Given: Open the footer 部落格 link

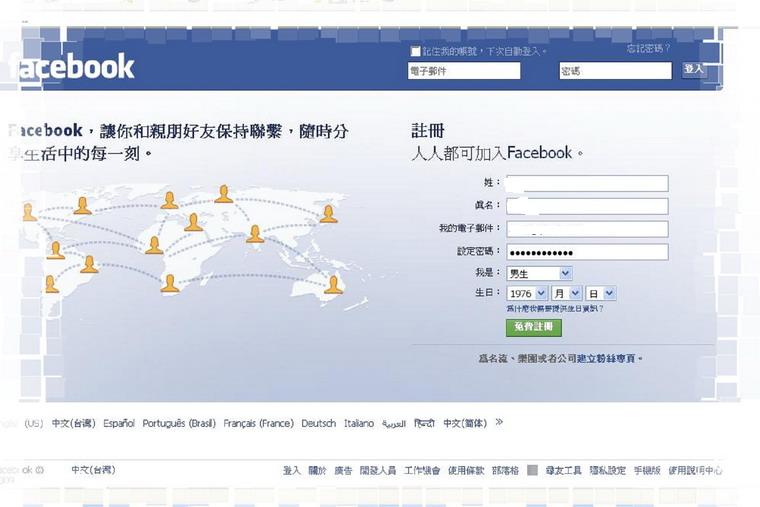Looking at the screenshot, I should coord(505,470).
